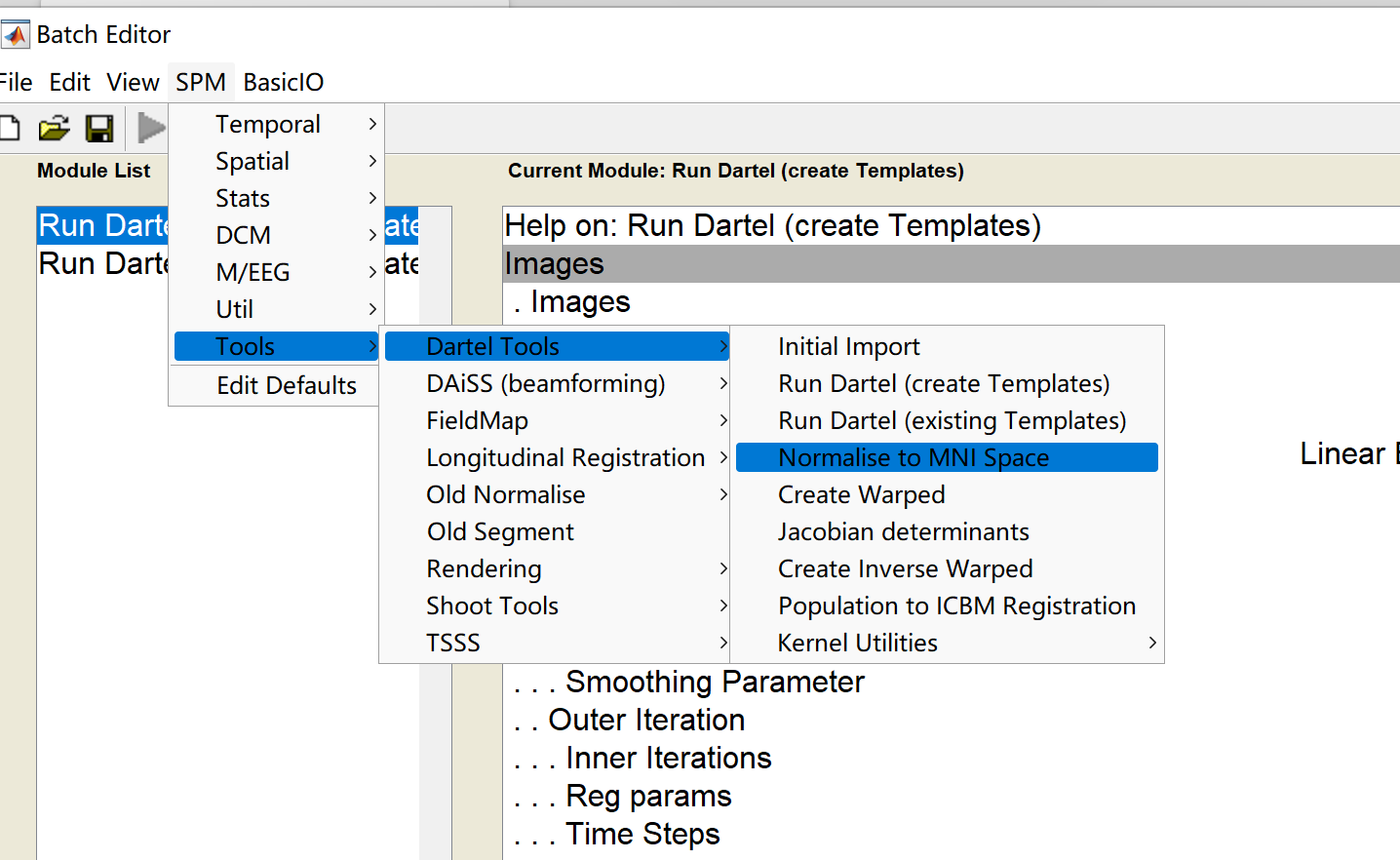The height and width of the screenshot is (860, 1400).
Task: Open Shoot Tools submenu
Action: click(x=557, y=606)
